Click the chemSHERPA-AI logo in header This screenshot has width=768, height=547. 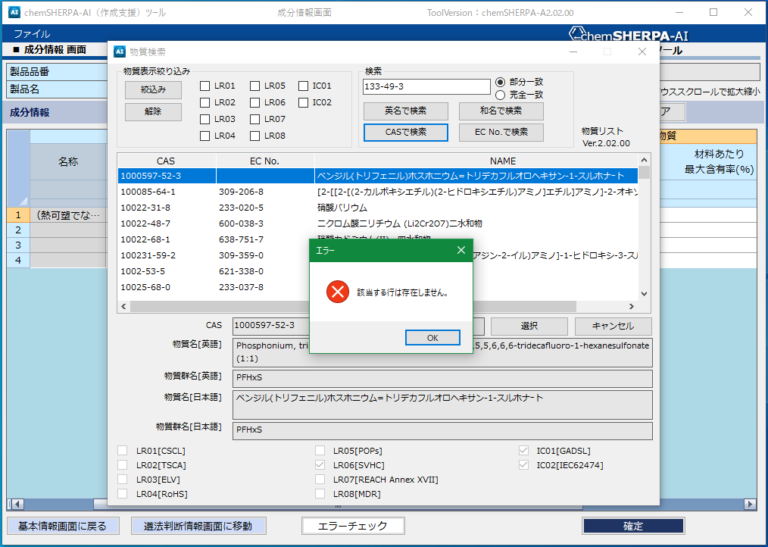click(x=628, y=35)
